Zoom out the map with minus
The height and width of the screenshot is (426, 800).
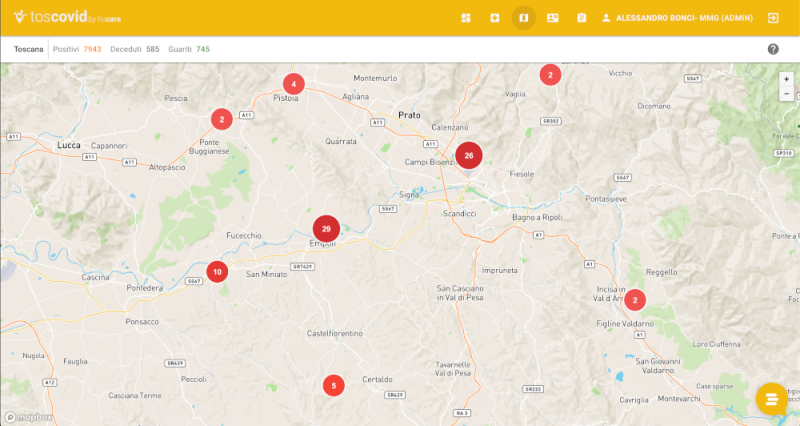click(787, 94)
